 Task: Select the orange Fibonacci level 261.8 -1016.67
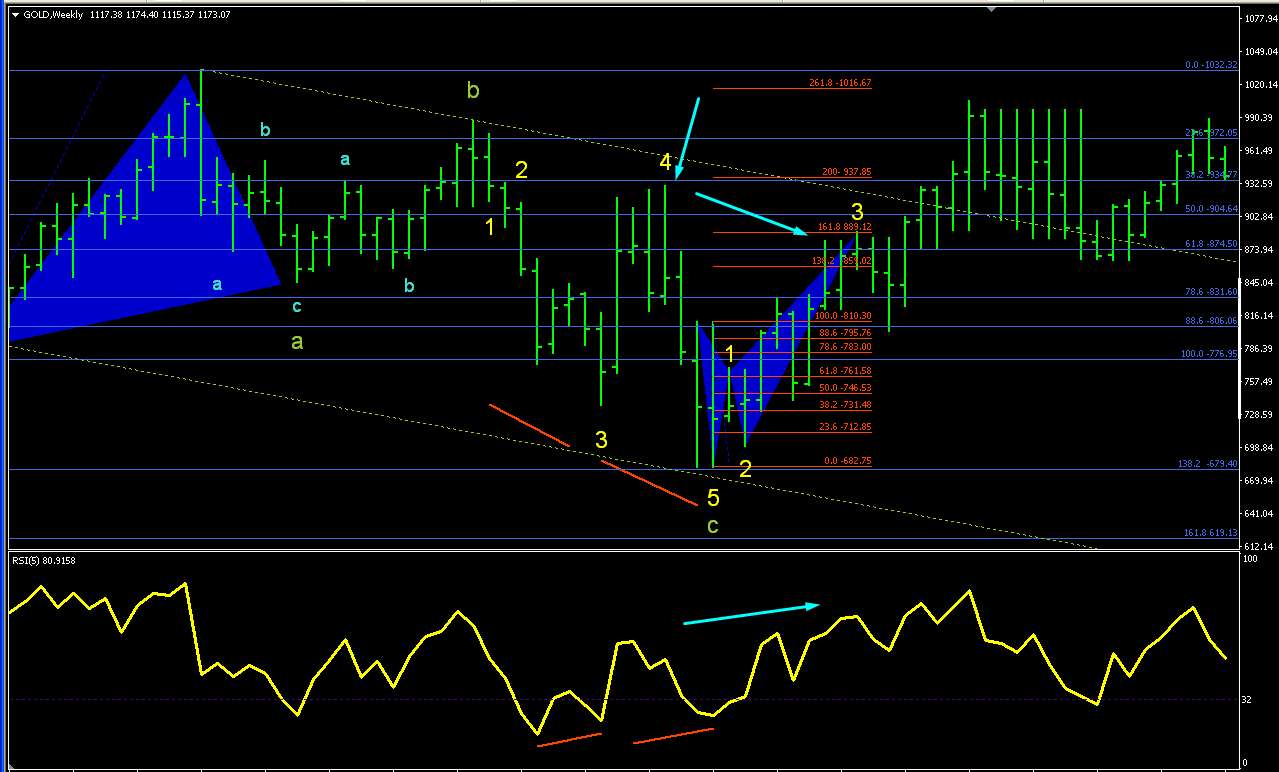click(840, 83)
